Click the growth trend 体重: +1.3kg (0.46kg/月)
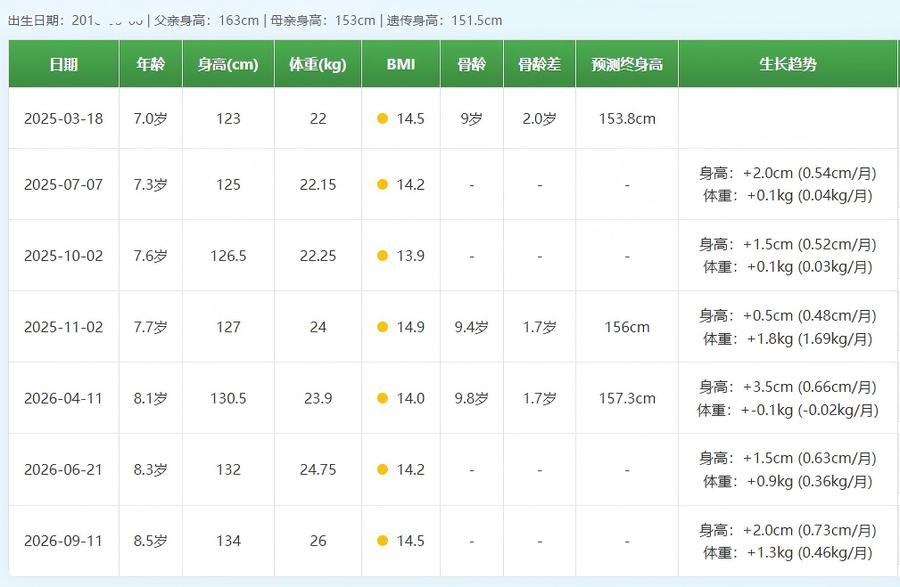Viewport: 900px width, 587px height. tap(788, 553)
